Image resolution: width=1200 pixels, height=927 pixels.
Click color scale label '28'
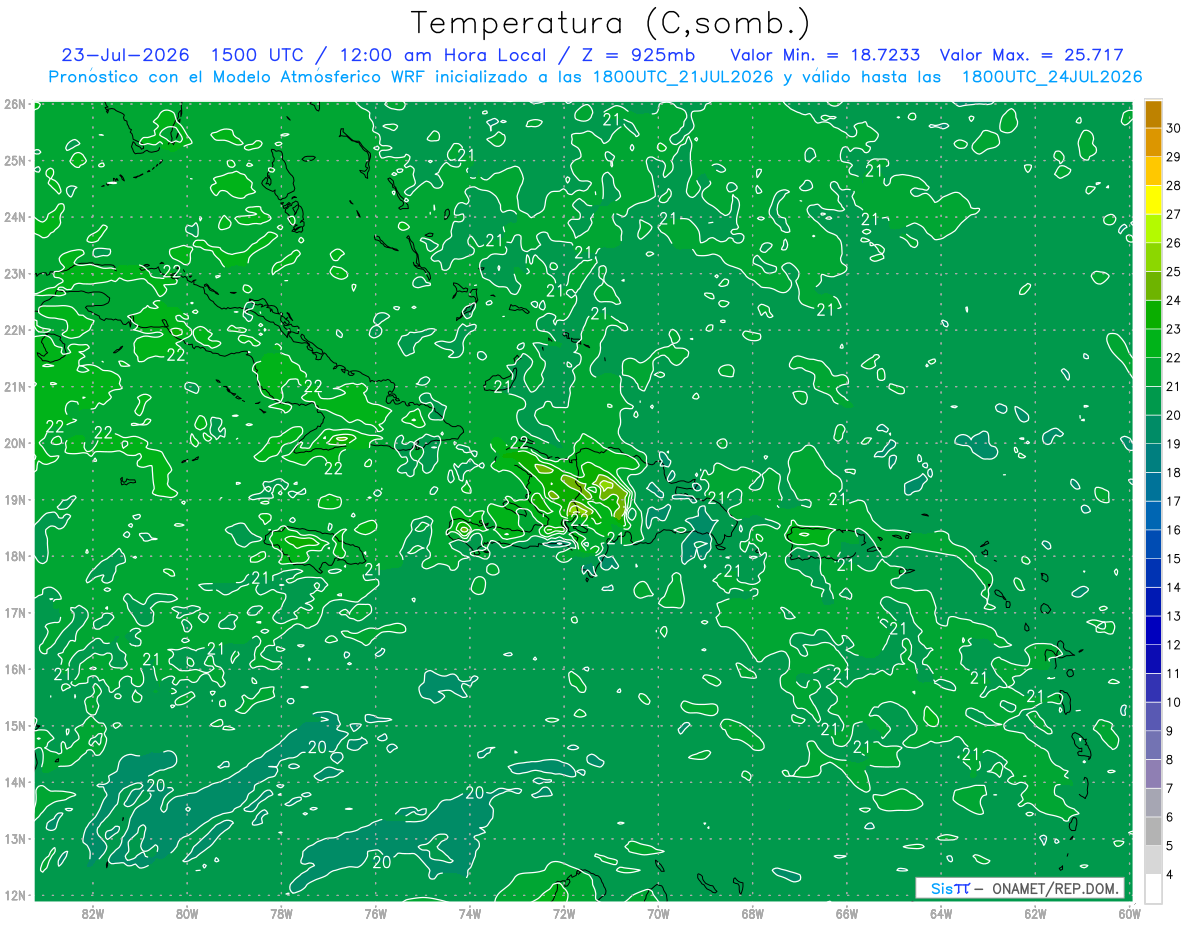1174,185
